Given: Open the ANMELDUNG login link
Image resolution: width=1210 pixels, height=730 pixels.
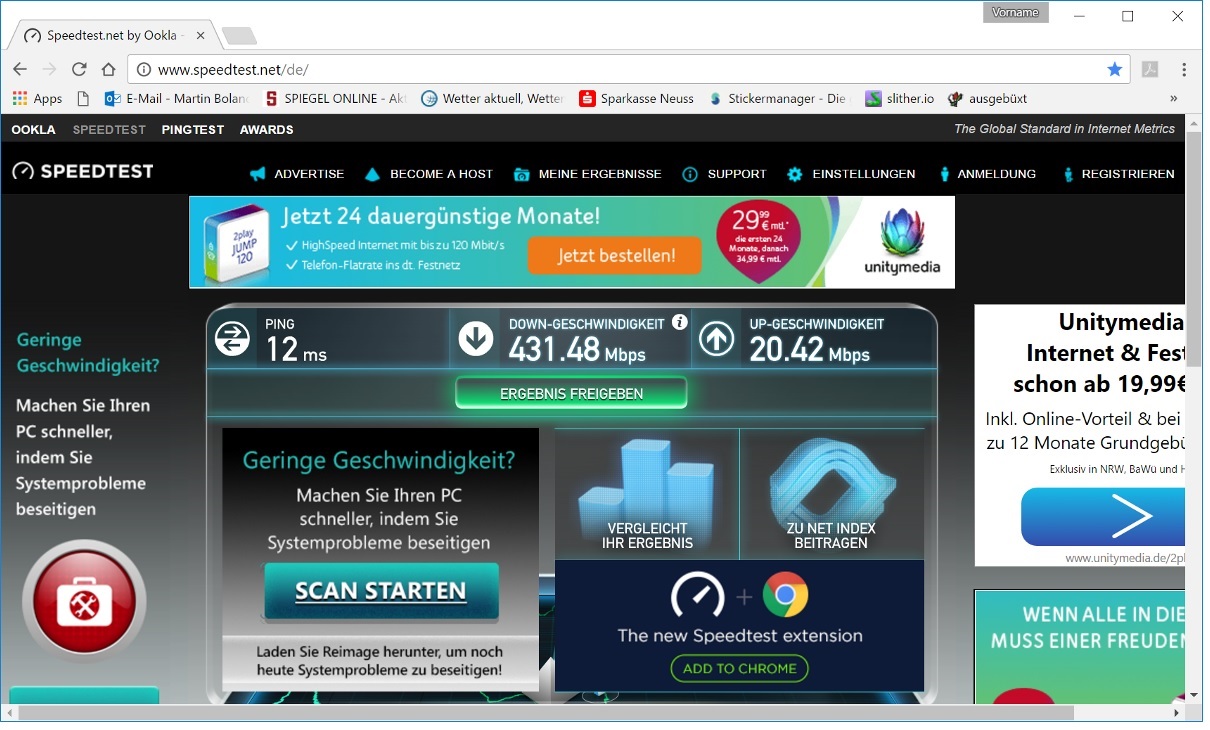Looking at the screenshot, I should click(997, 174).
